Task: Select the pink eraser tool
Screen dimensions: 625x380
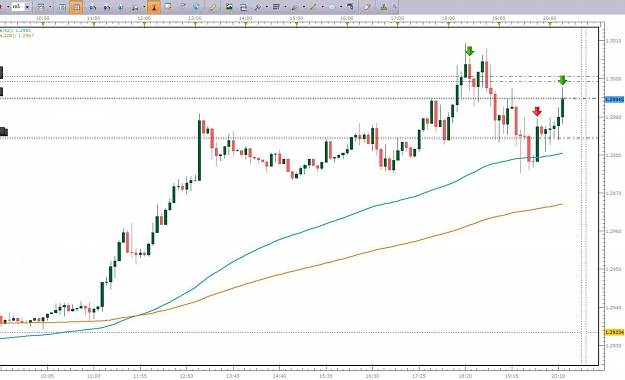Action: [x=367, y=7]
